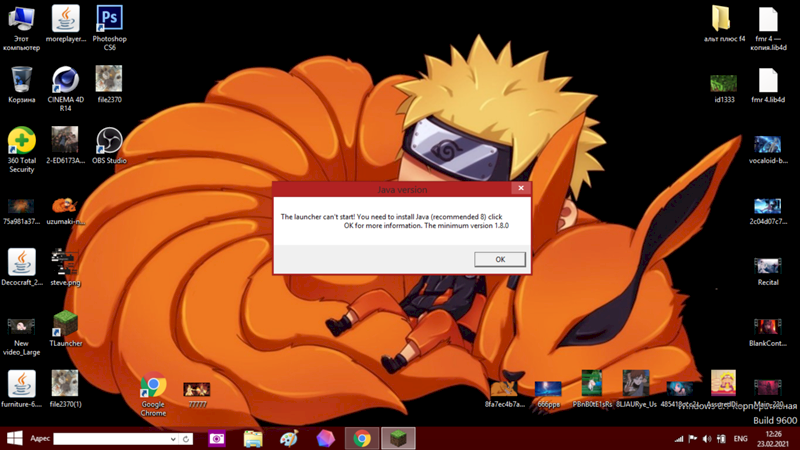Open Photoshop CS6 desktop shortcut
This screenshot has height=450, width=800.
click(x=109, y=20)
